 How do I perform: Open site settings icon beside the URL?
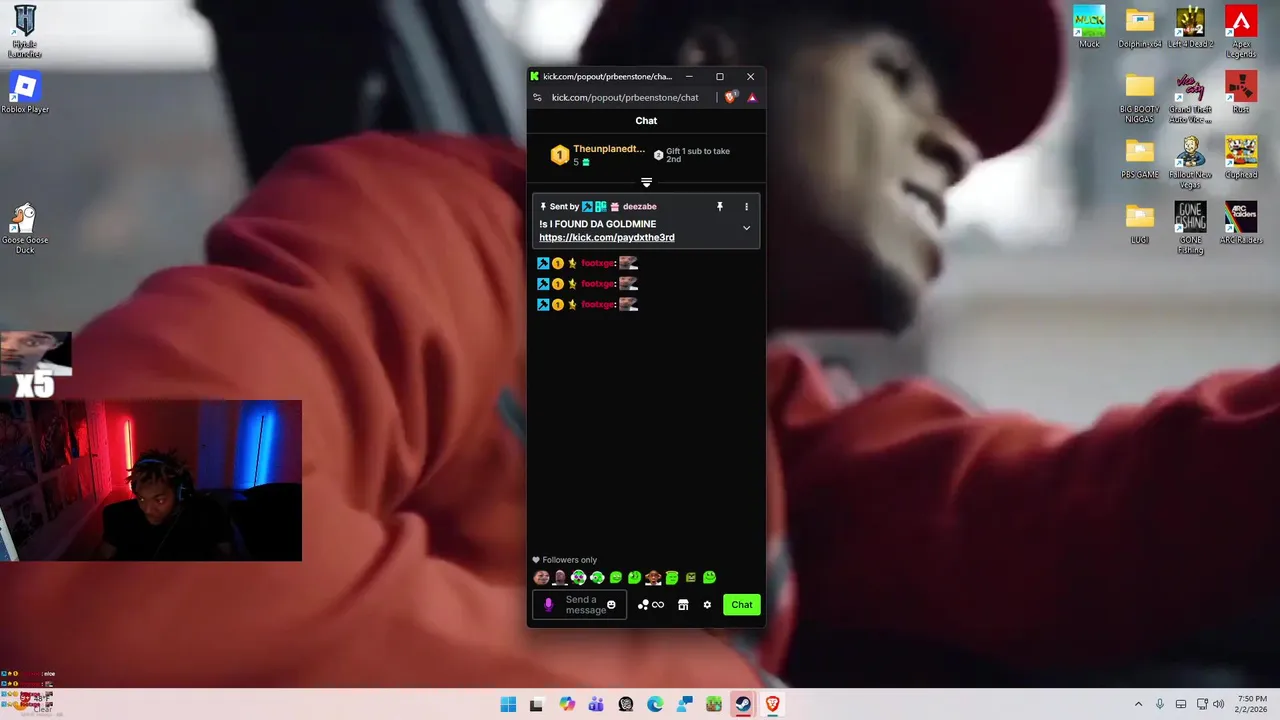(x=537, y=97)
